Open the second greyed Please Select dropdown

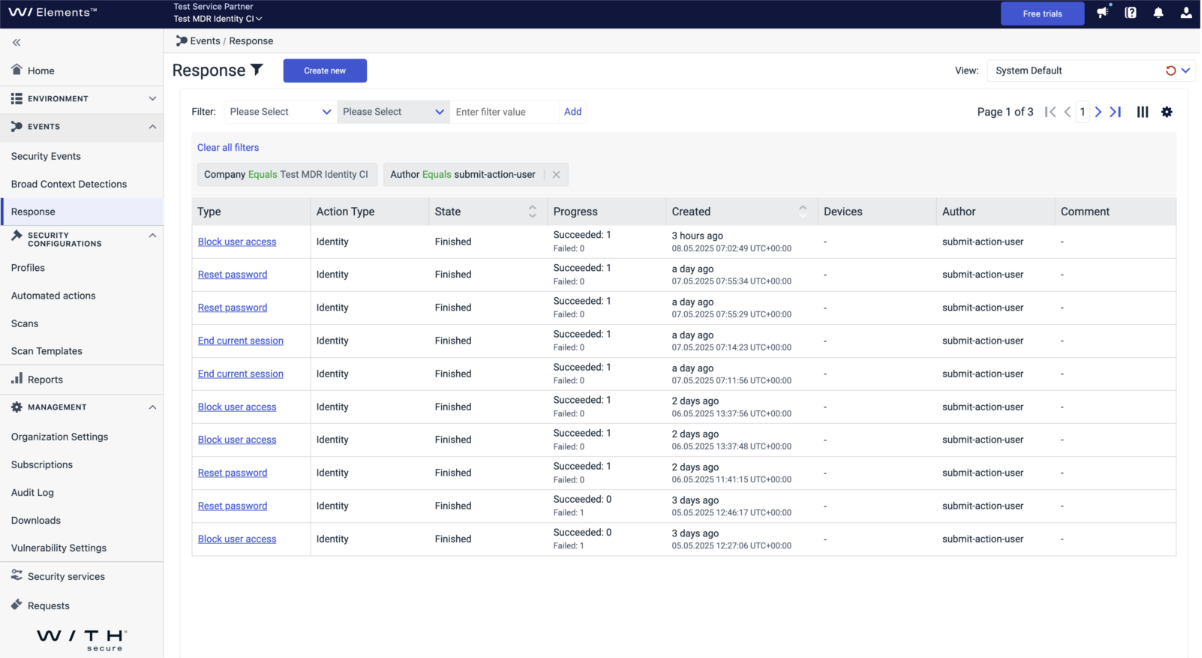(393, 112)
